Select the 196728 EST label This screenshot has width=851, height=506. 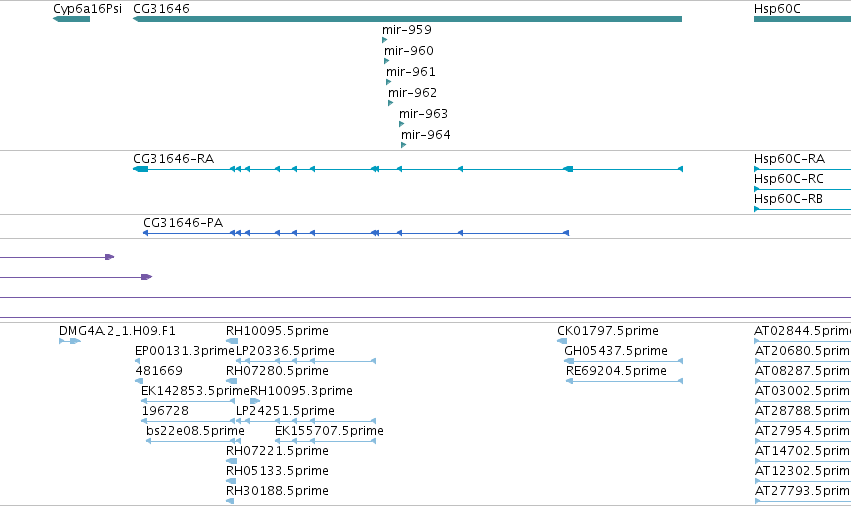click(x=166, y=412)
